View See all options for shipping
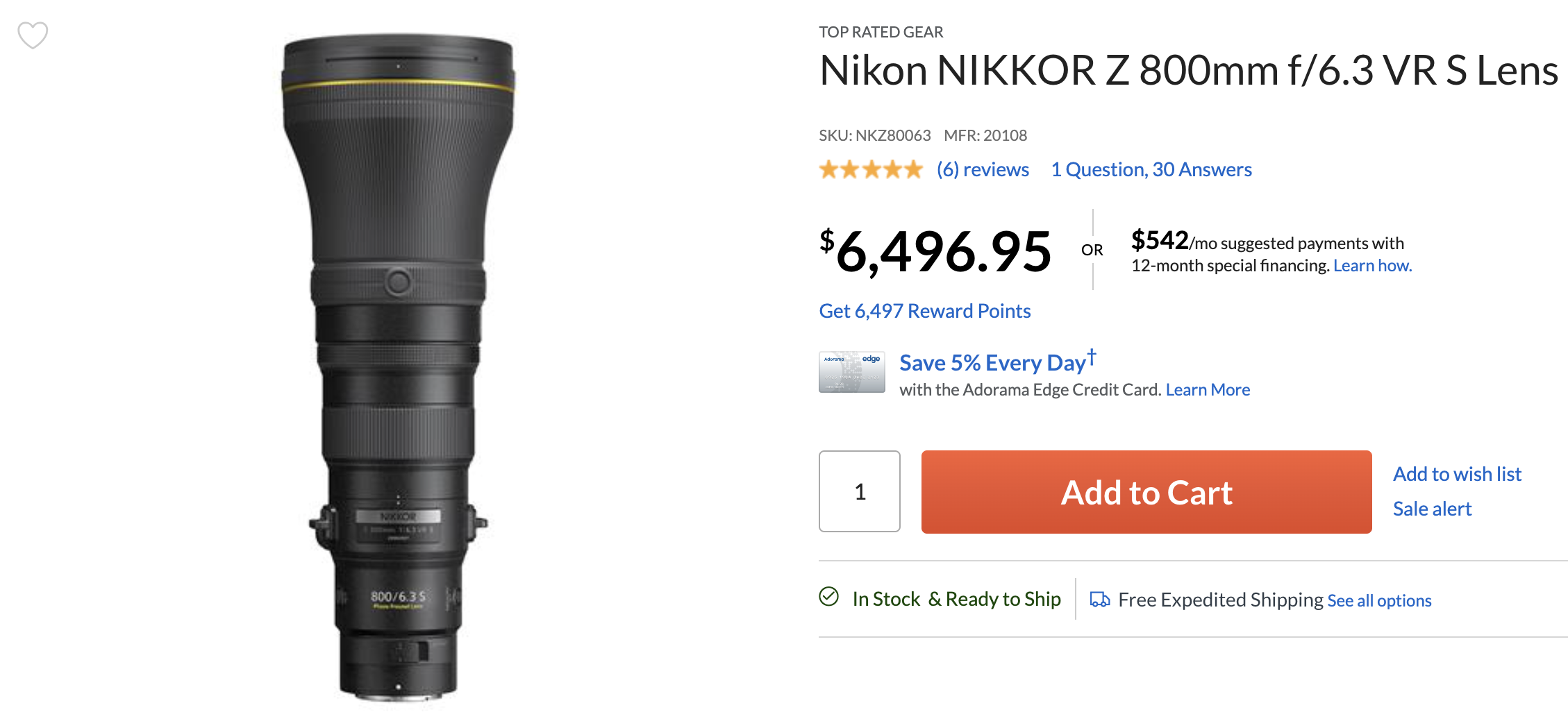Screen dimensions: 1568x712 (1379, 601)
